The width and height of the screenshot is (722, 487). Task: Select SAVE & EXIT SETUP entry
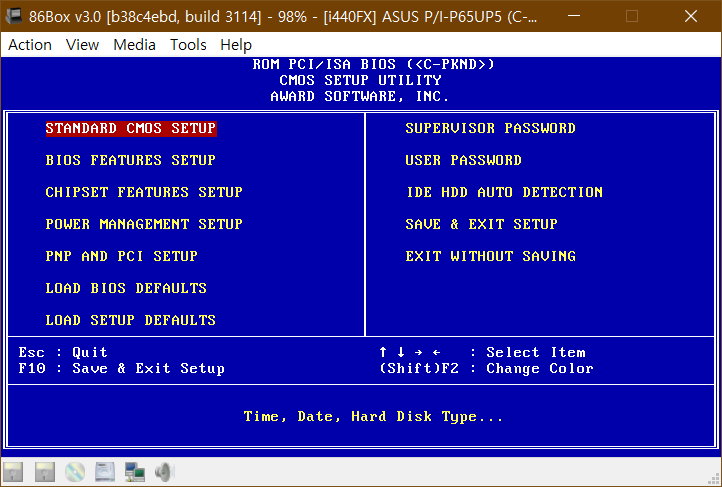(x=481, y=224)
